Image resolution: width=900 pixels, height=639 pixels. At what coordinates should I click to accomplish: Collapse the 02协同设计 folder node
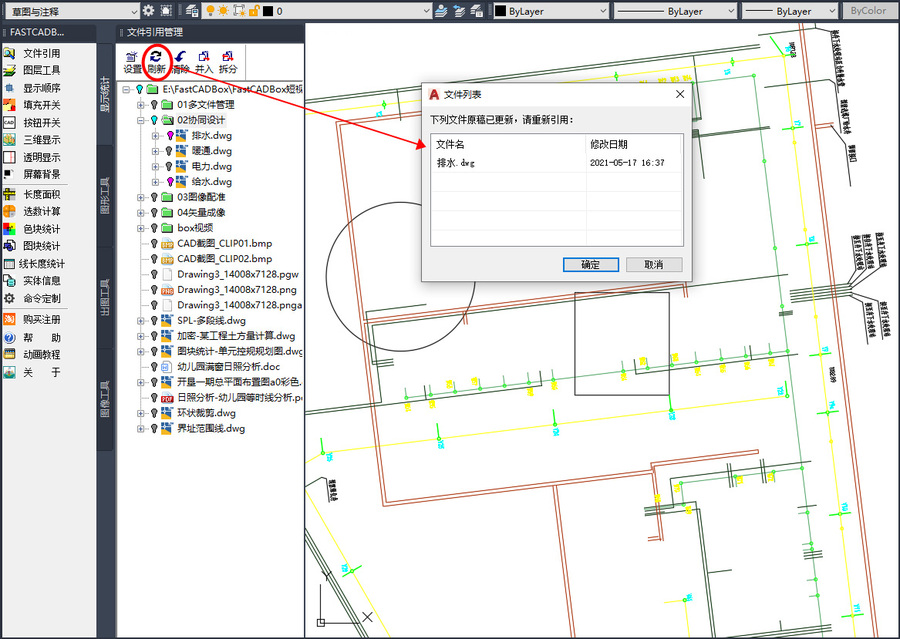141,120
